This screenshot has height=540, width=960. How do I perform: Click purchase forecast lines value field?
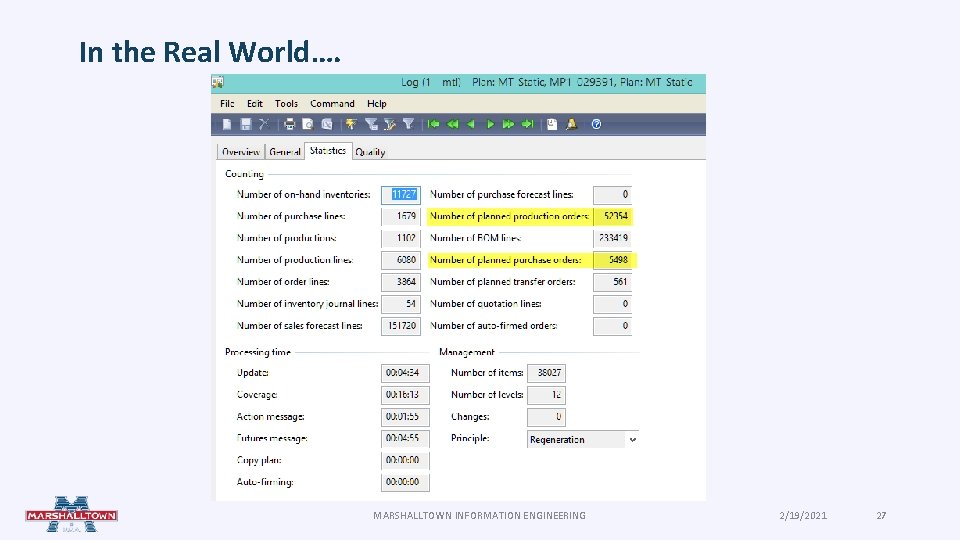(612, 195)
